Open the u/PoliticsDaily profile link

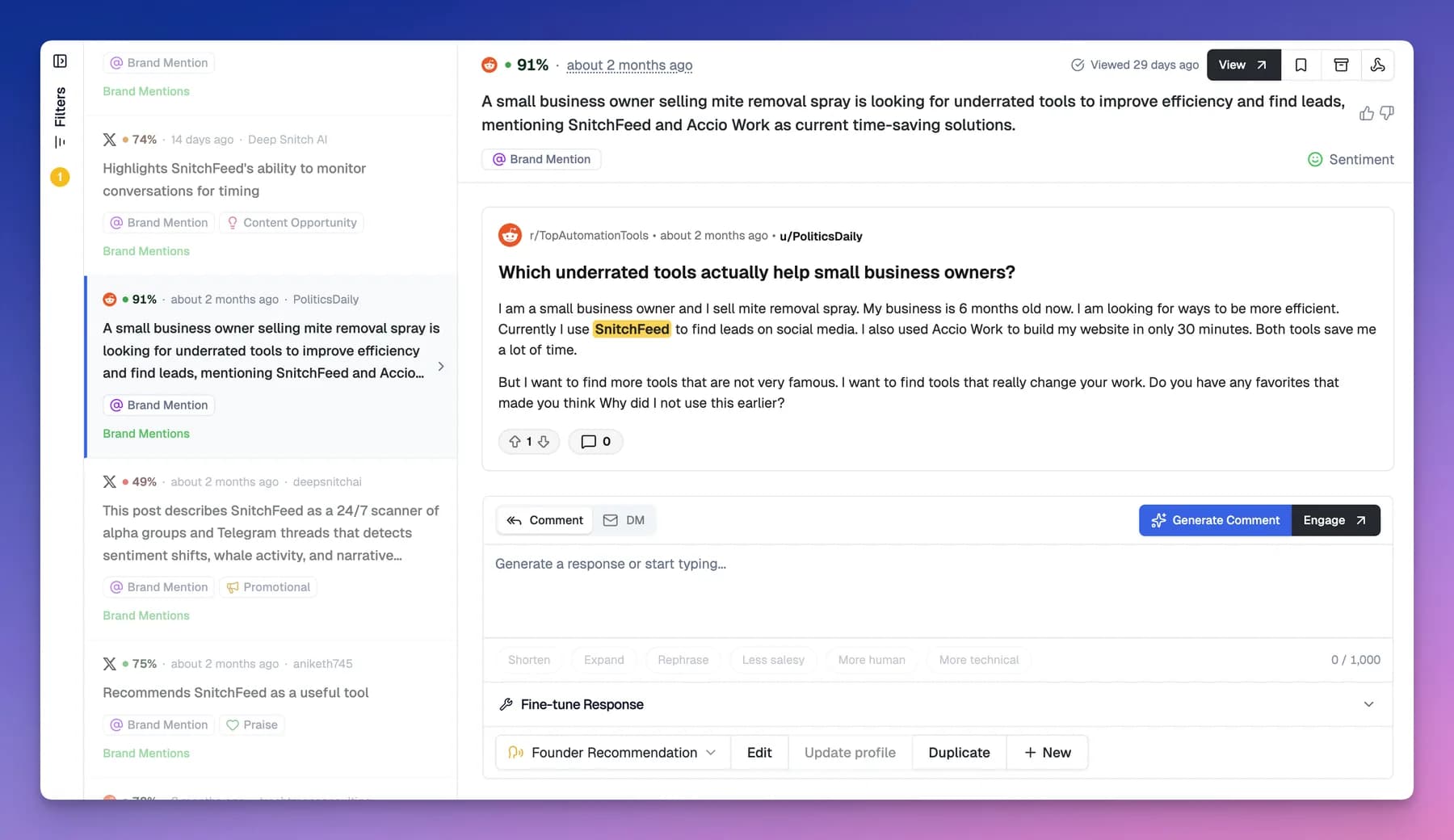(x=821, y=236)
